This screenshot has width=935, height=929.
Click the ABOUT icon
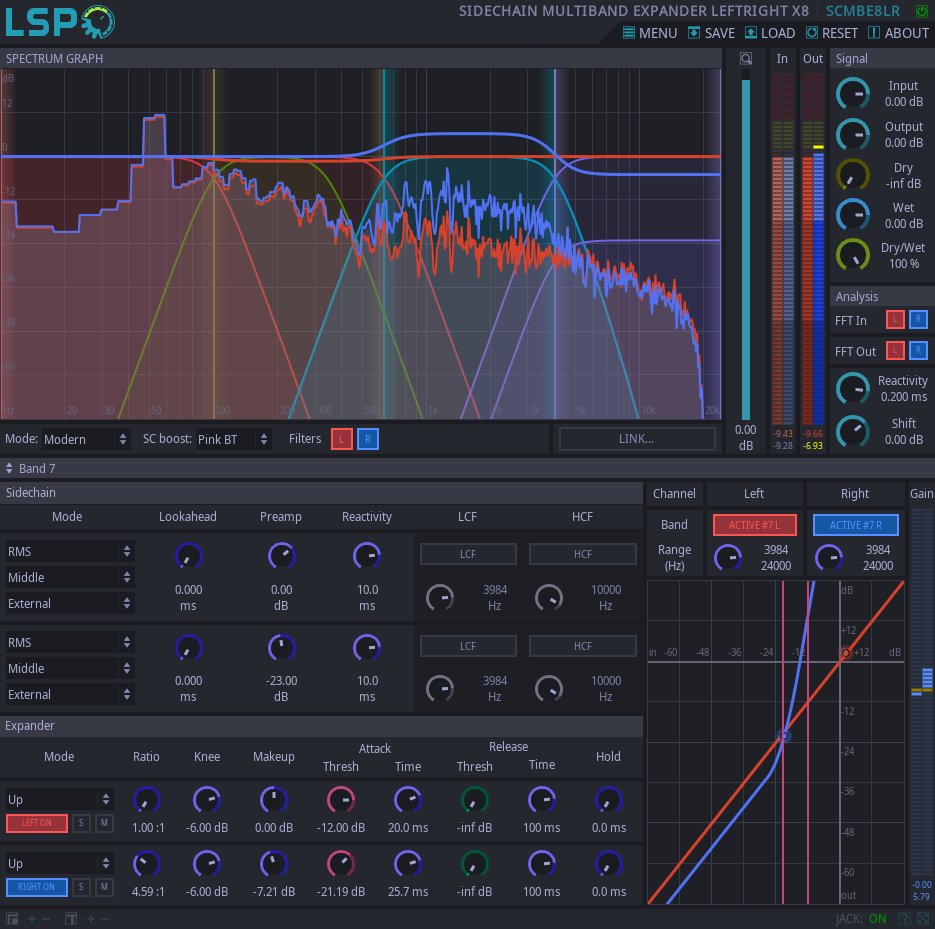point(874,33)
